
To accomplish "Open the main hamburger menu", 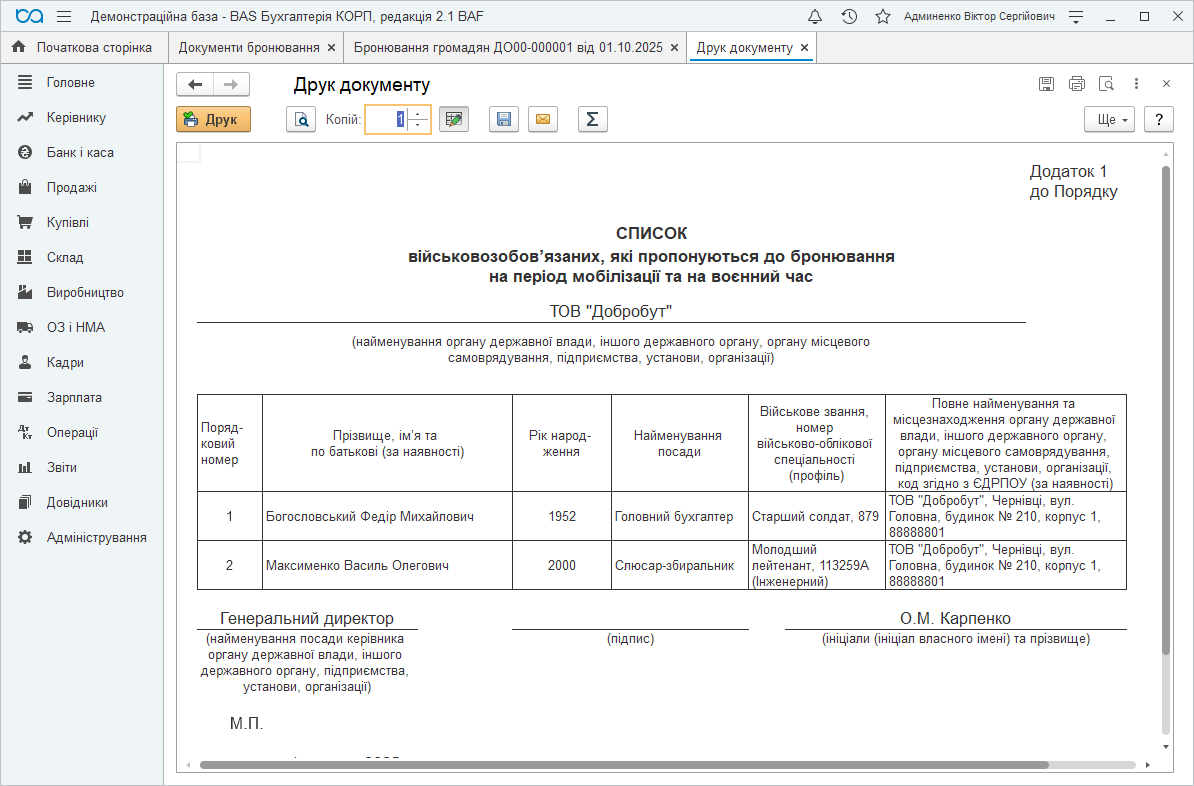I will (x=64, y=17).
